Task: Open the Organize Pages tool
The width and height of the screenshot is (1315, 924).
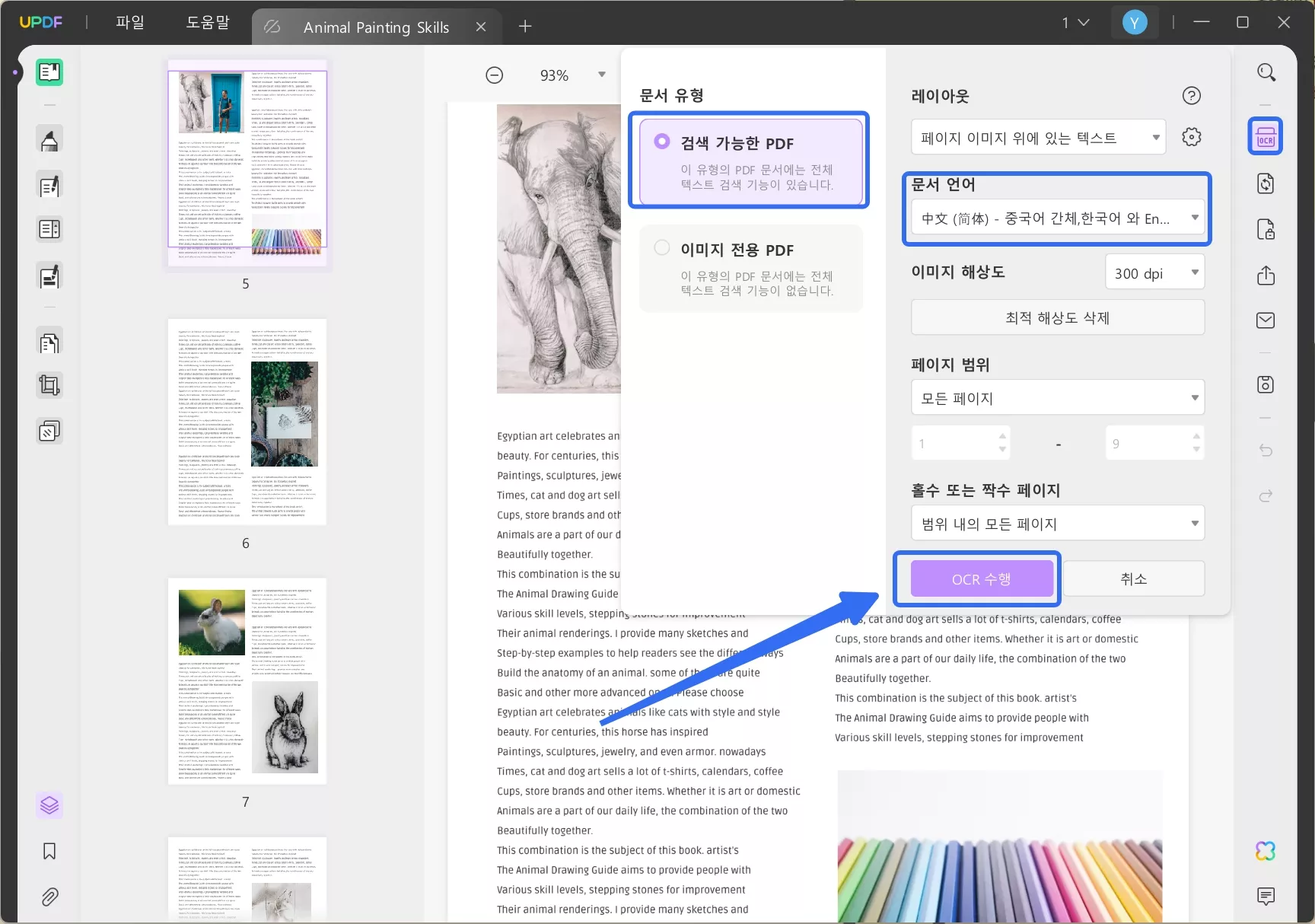Action: 49,343
